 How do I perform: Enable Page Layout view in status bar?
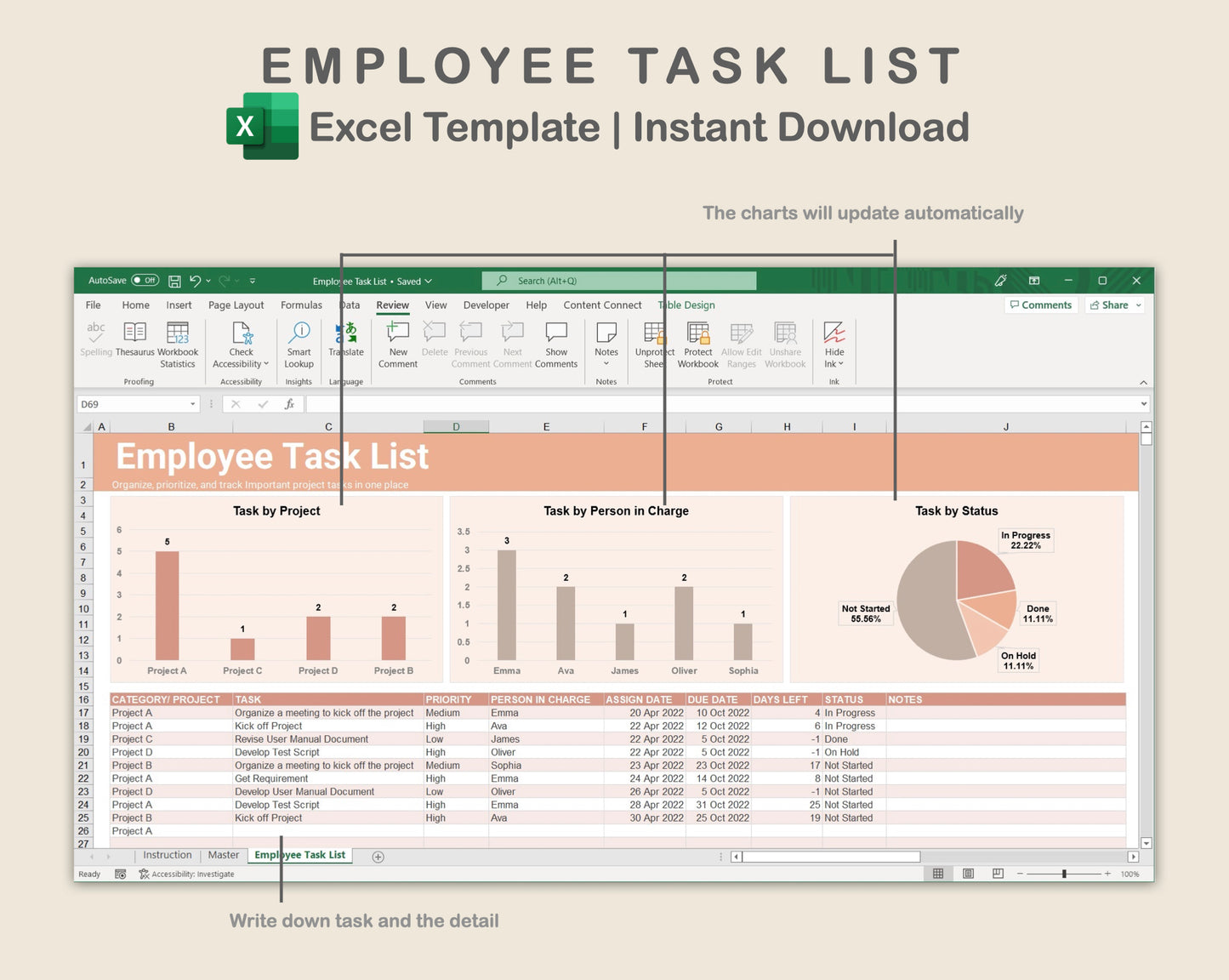tap(968, 874)
